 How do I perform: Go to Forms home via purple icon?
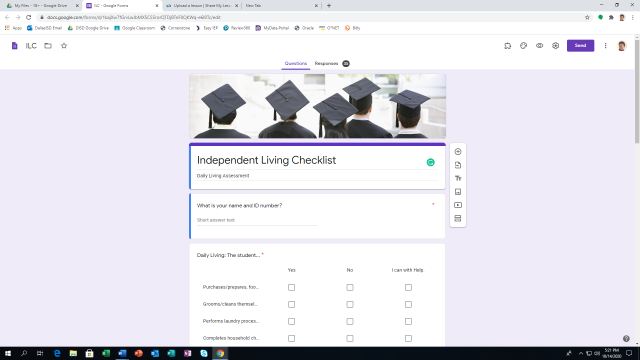point(15,46)
